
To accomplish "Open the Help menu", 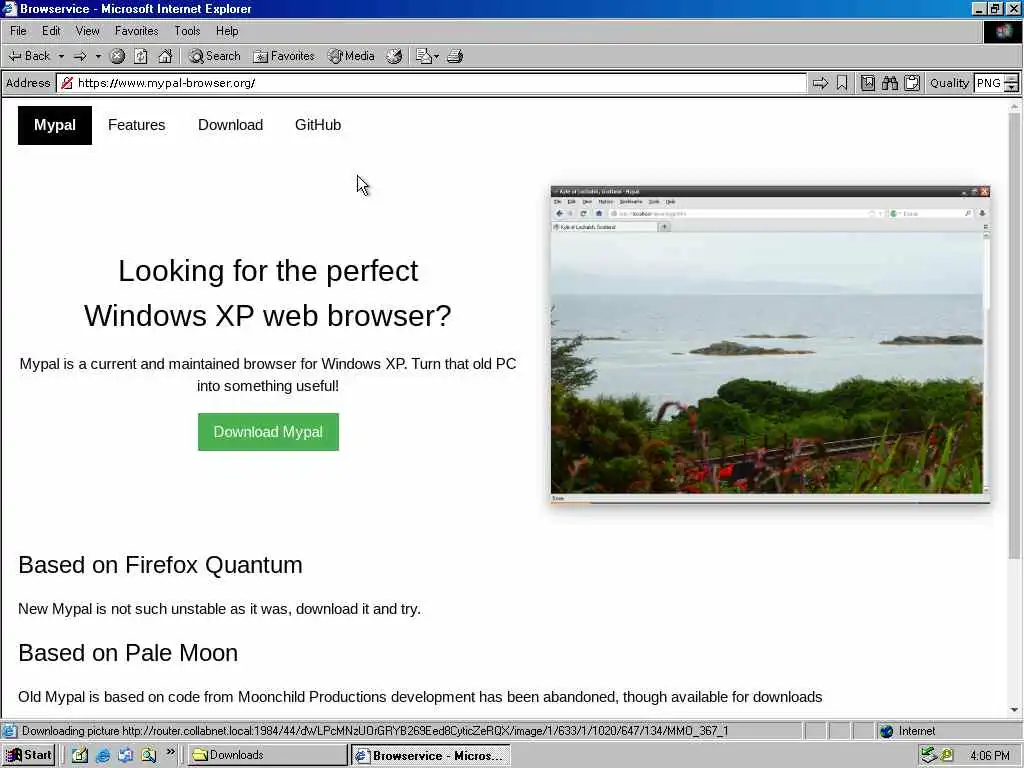I will (227, 31).
